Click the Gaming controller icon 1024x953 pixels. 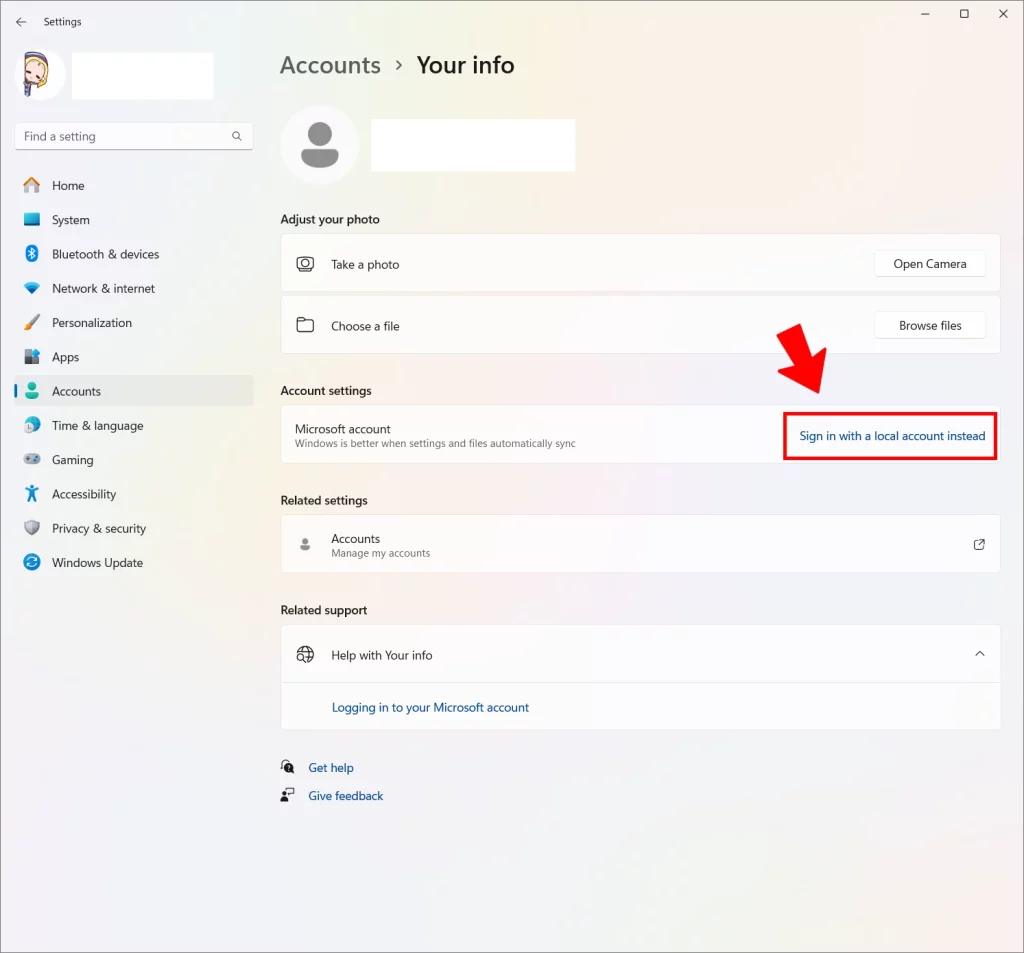point(31,459)
